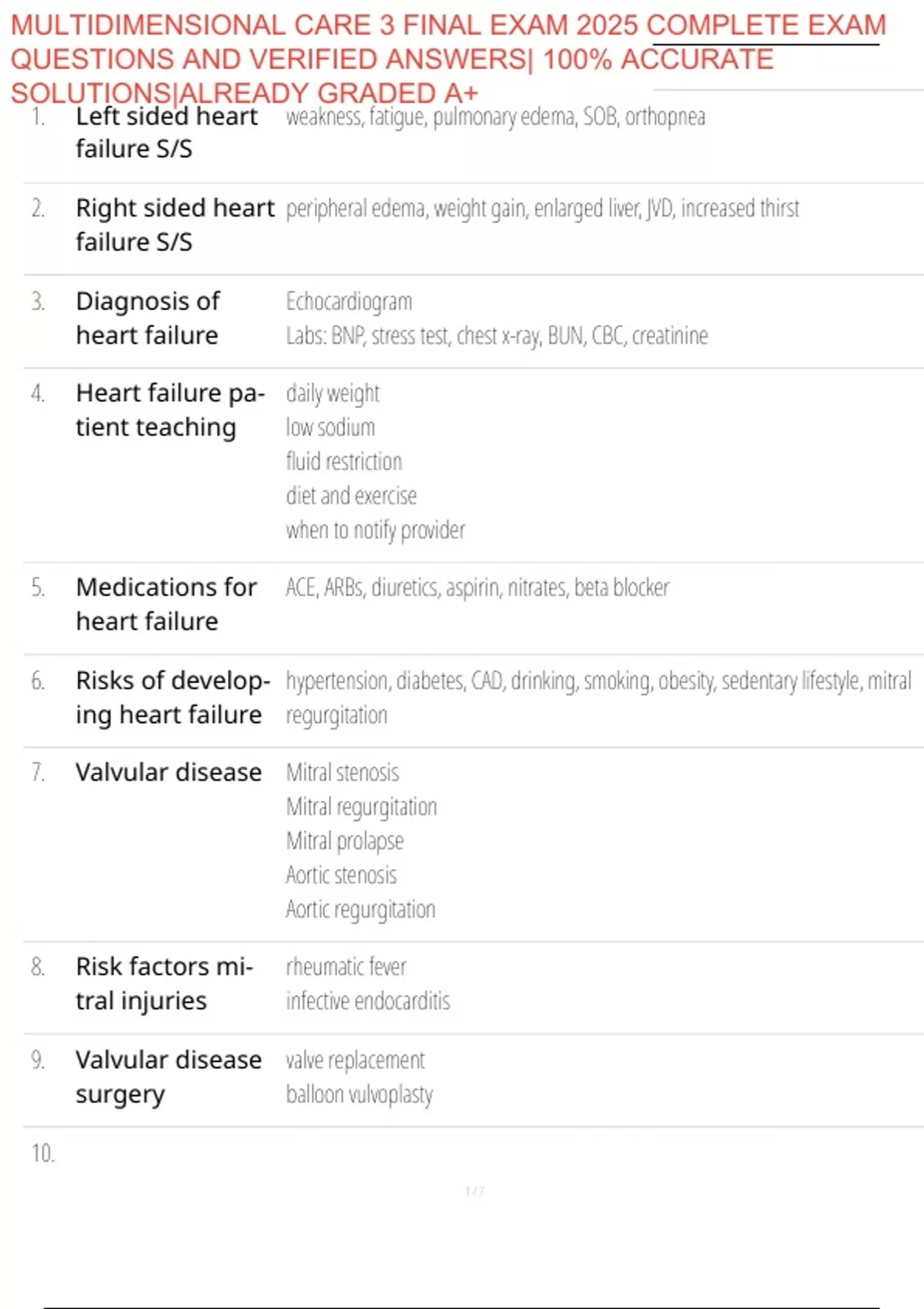Viewport: 924px width, 1309px height.
Task: Click the "Aortic regurgitation" line
Action: pyautogui.click(x=360, y=909)
